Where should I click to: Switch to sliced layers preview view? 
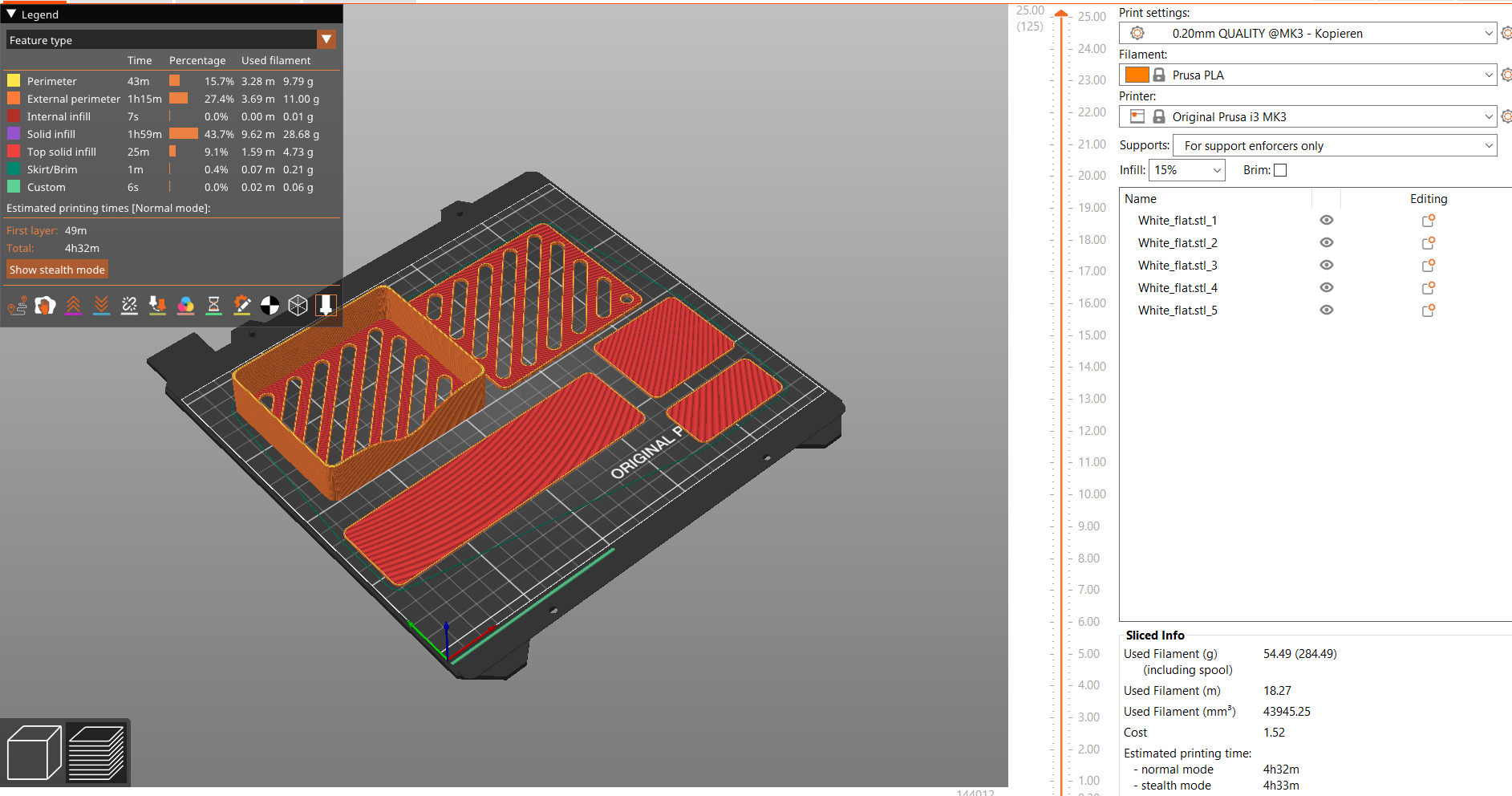coord(96,753)
